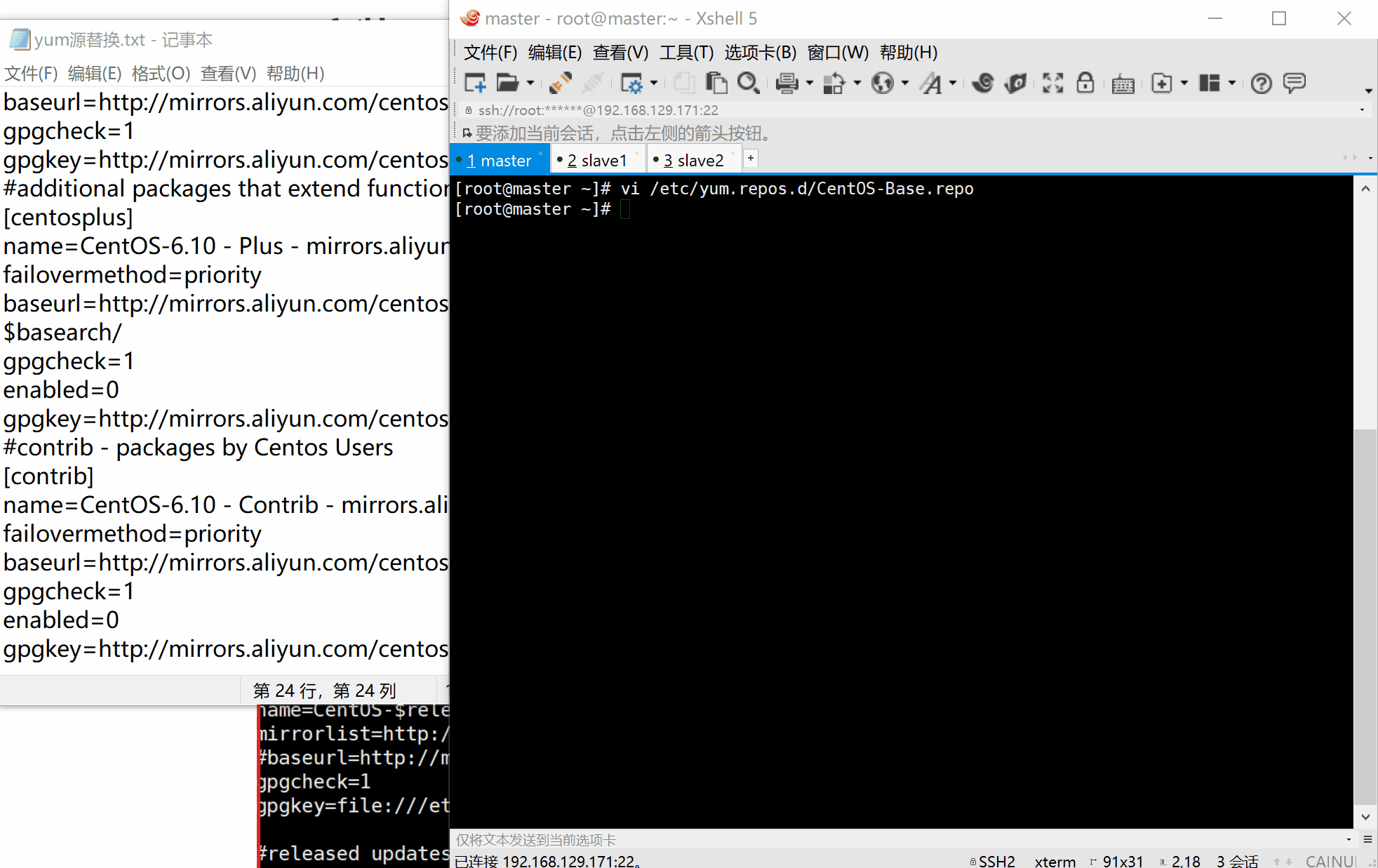Image resolution: width=1378 pixels, height=868 pixels.
Task: Click the speech-bubble feedback toolbar icon
Action: (x=1294, y=84)
